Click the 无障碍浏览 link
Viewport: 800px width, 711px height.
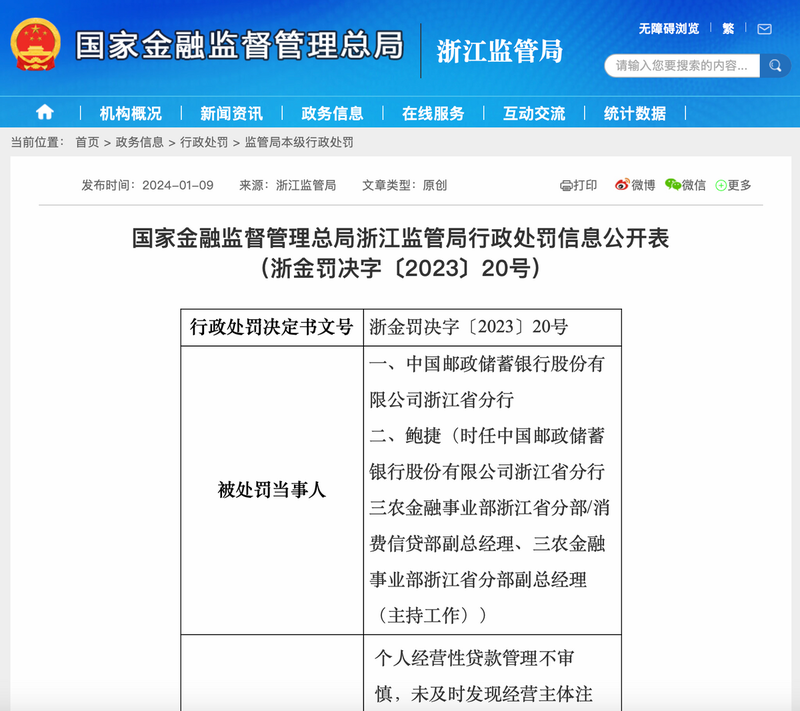[669, 29]
